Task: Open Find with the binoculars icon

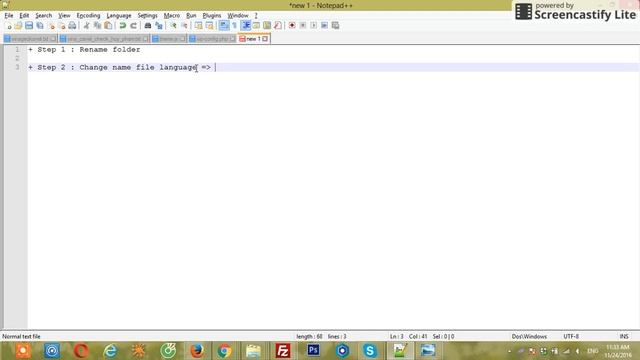Action: click(148, 25)
